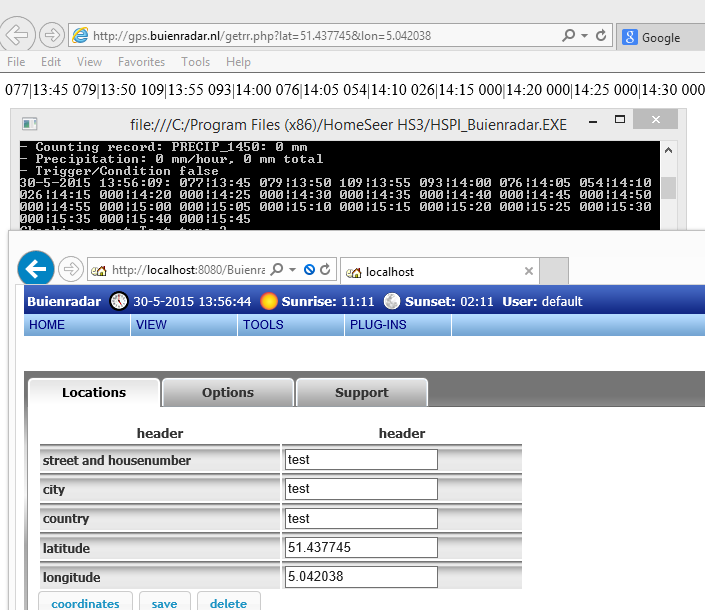The height and width of the screenshot is (610, 705).
Task: Click the forward button in localhost browser
Action: (71, 269)
